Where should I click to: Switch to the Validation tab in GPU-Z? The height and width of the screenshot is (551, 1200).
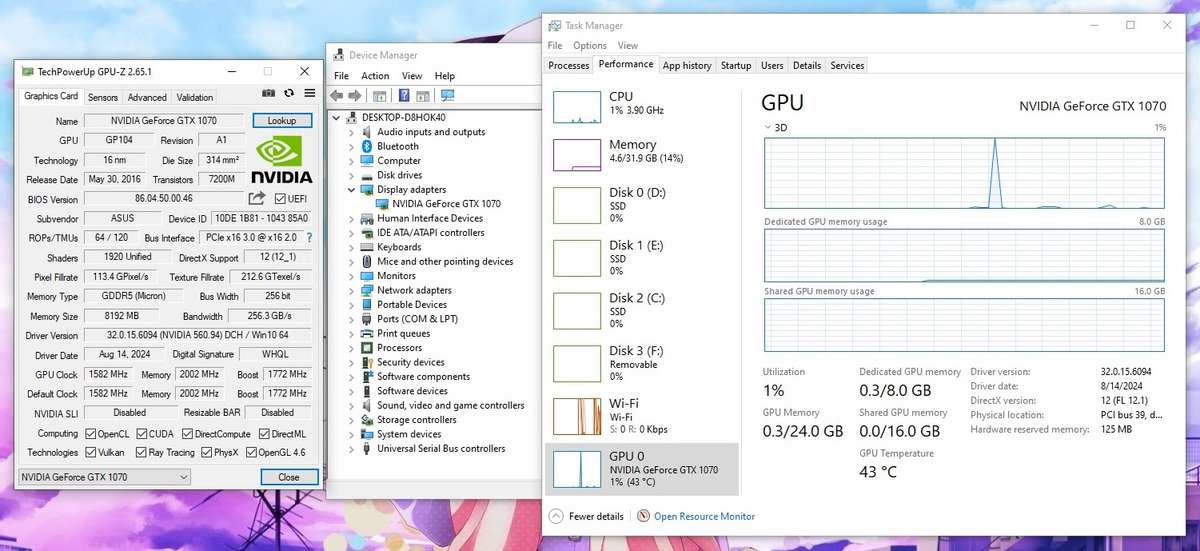tap(195, 97)
